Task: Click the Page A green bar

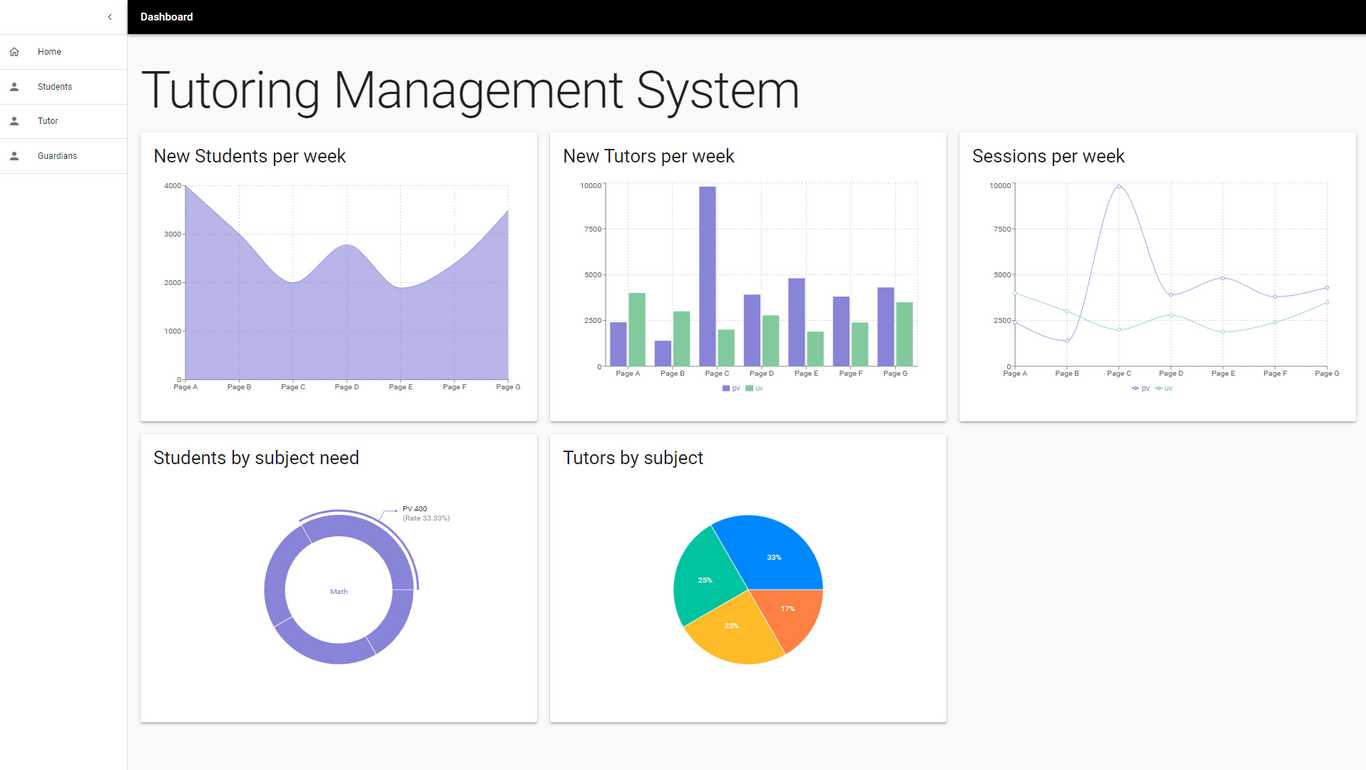Action: [637, 329]
